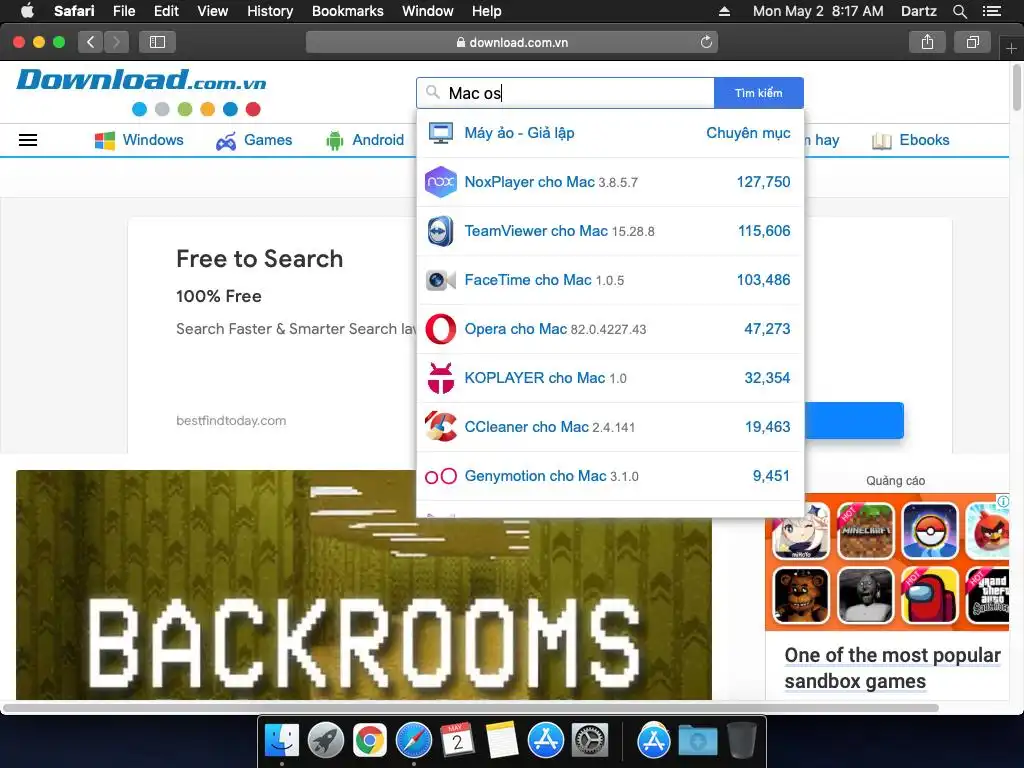The width and height of the screenshot is (1024, 768).
Task: Click the Minecraft thumbnail in ad
Action: 866,531
